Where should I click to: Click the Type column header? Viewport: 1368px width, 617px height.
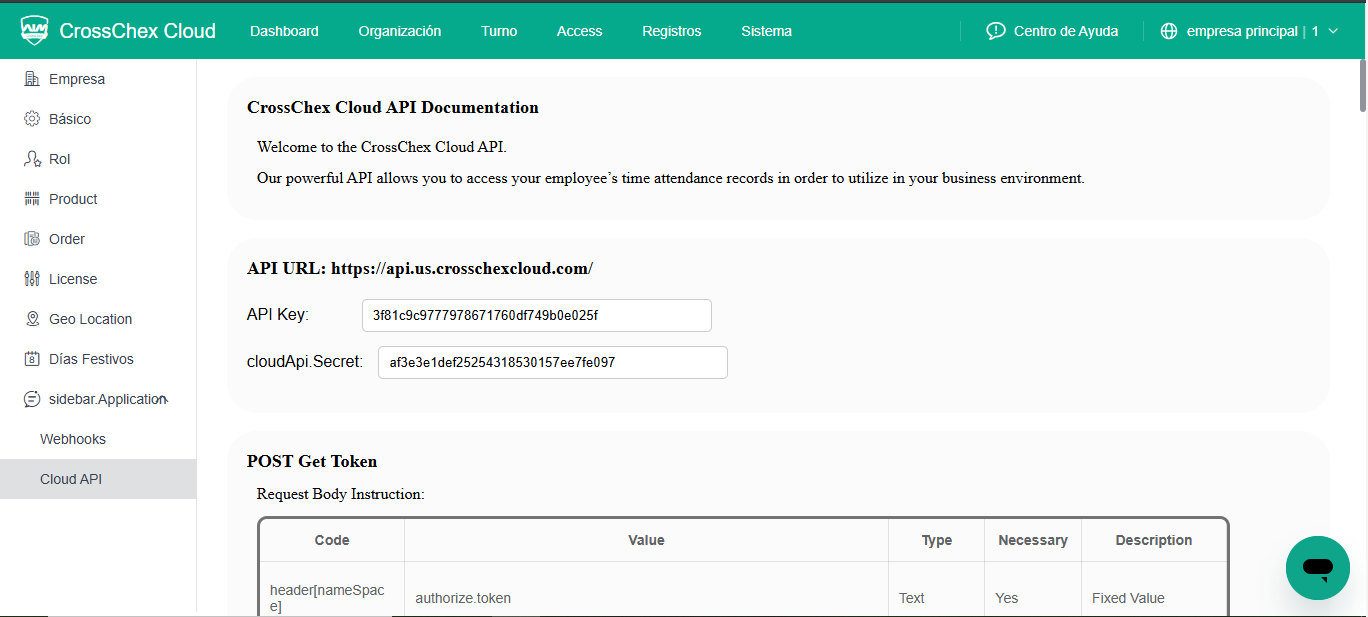[937, 540]
